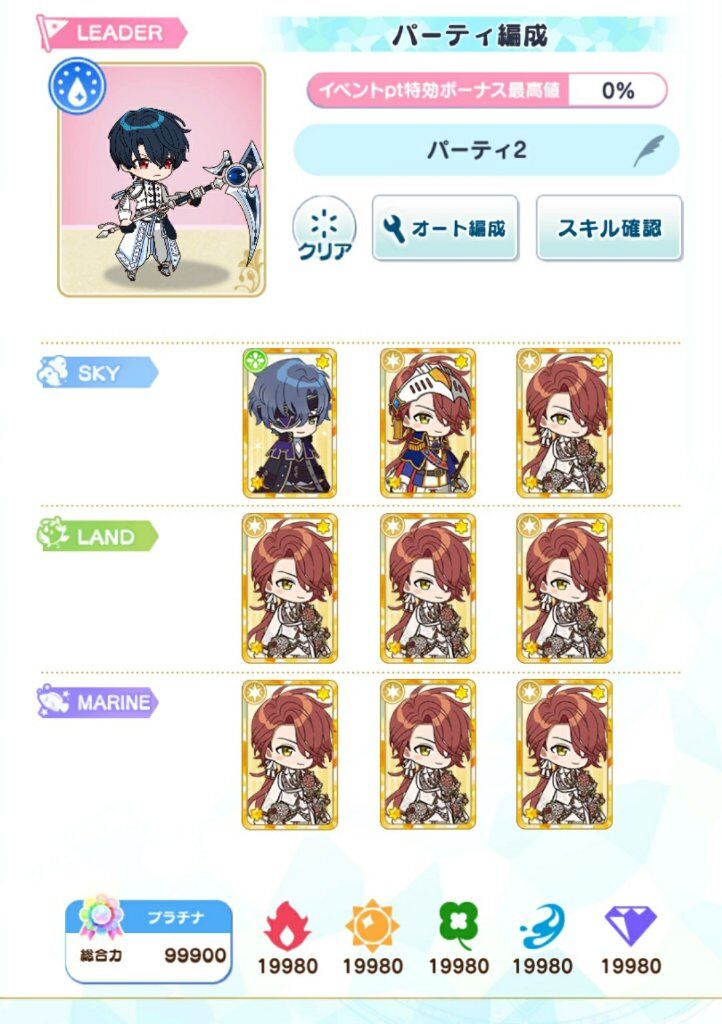This screenshot has width=722, height=1024.
Task: Click the orange sun attribute icon
Action: (x=371, y=925)
